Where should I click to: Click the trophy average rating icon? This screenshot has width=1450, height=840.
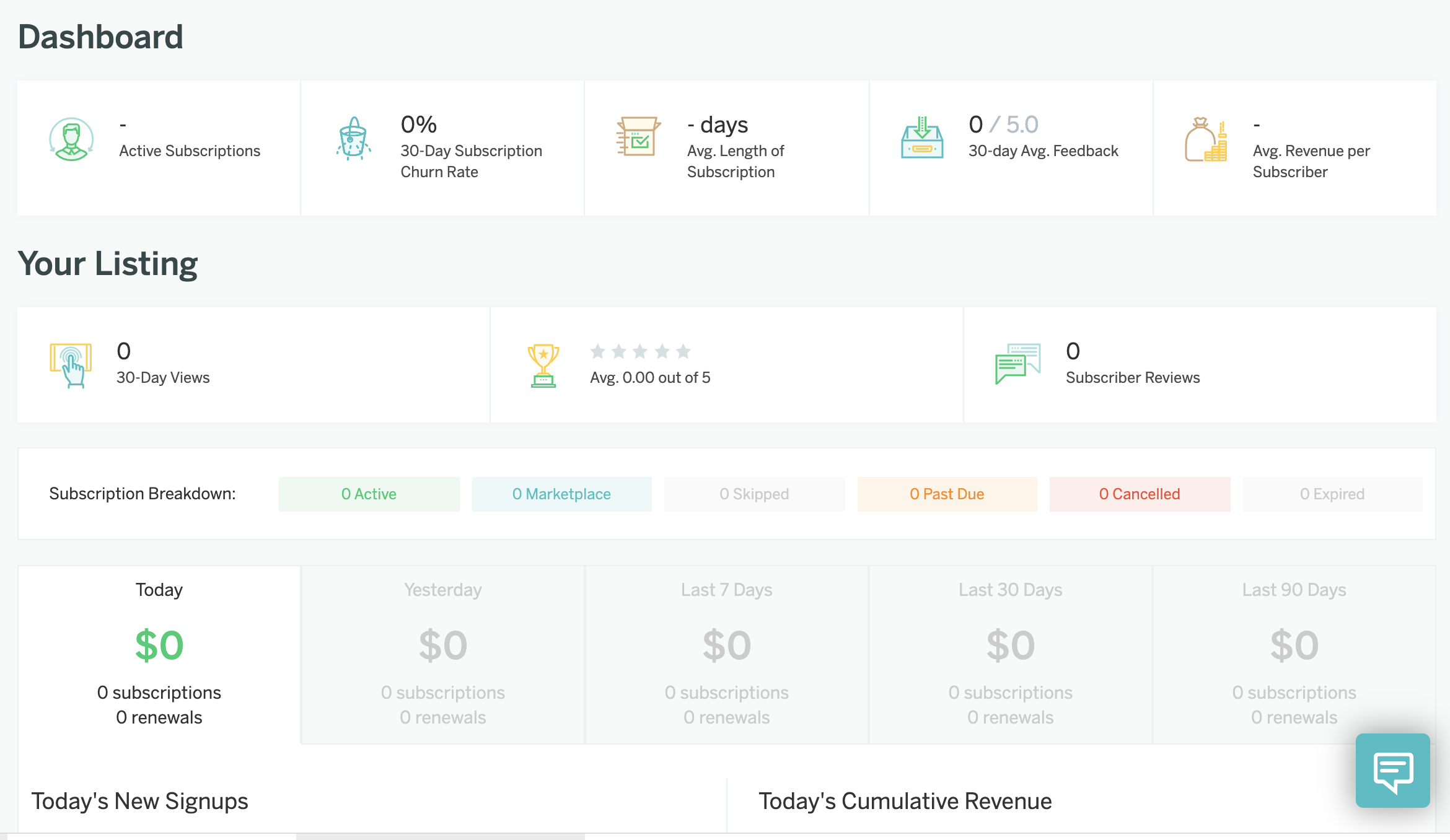[543, 365]
